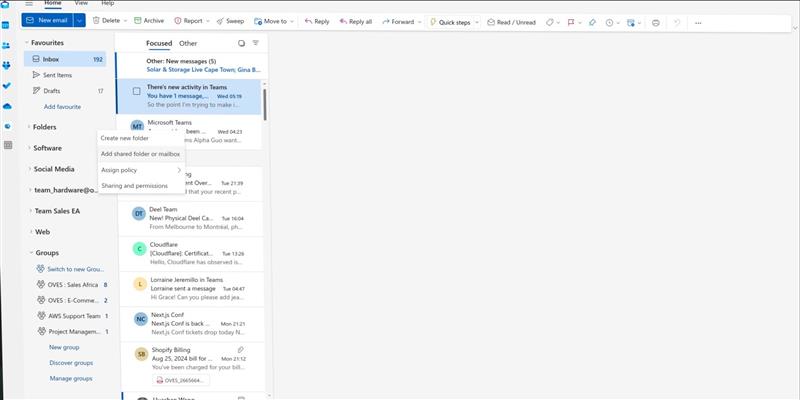The height and width of the screenshot is (400, 800).
Task: Click the Discover groups link
Action: pyautogui.click(x=71, y=363)
